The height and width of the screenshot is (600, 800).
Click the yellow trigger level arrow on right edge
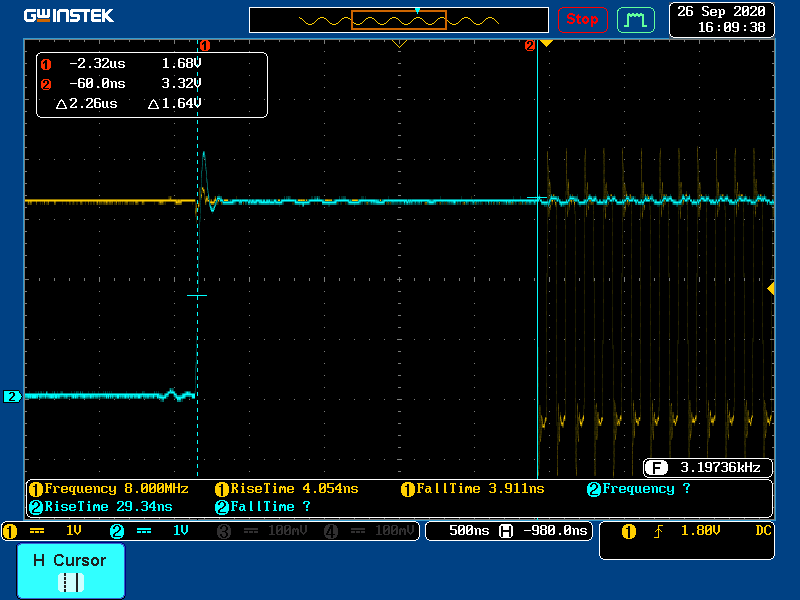click(x=770, y=288)
